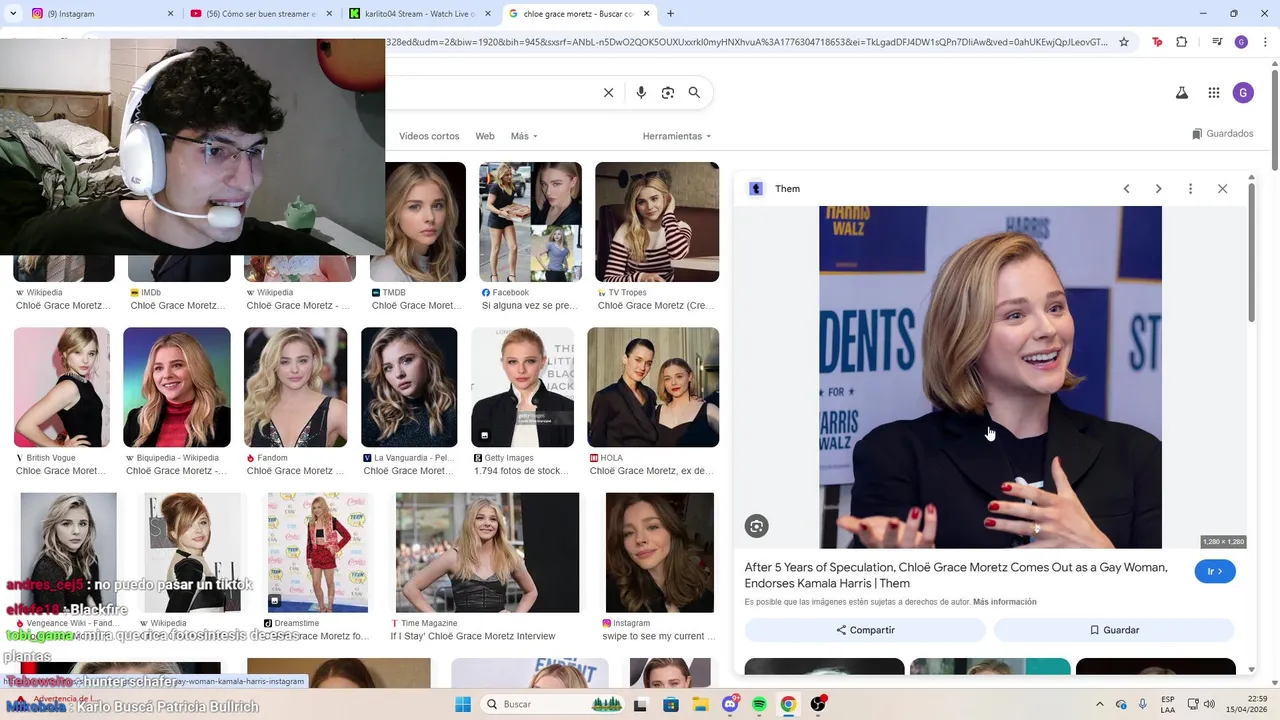
Task: Bookmark this page with the star icon
Action: pos(1124,42)
